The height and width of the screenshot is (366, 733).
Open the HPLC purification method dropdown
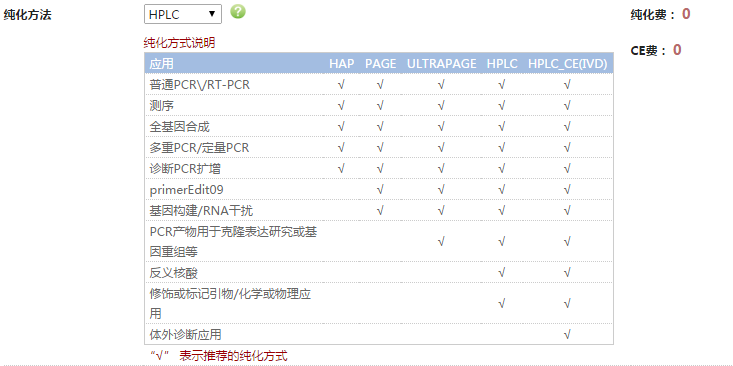coord(183,14)
